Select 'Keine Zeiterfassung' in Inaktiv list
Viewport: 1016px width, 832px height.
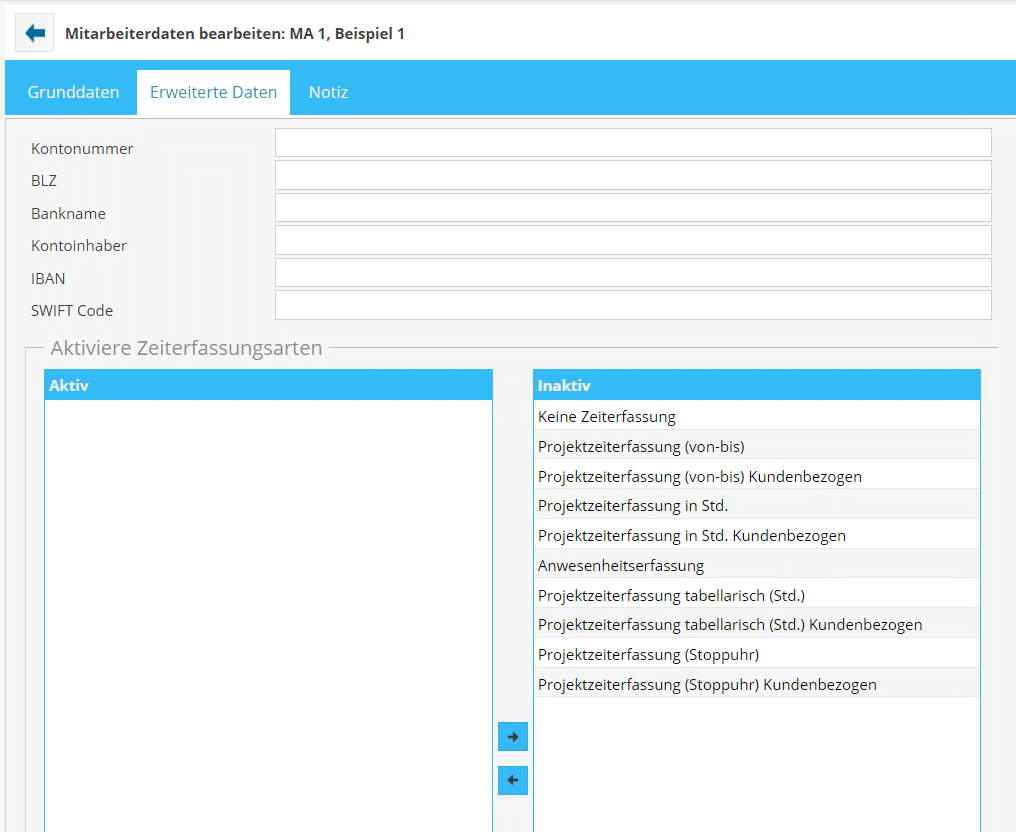click(606, 416)
